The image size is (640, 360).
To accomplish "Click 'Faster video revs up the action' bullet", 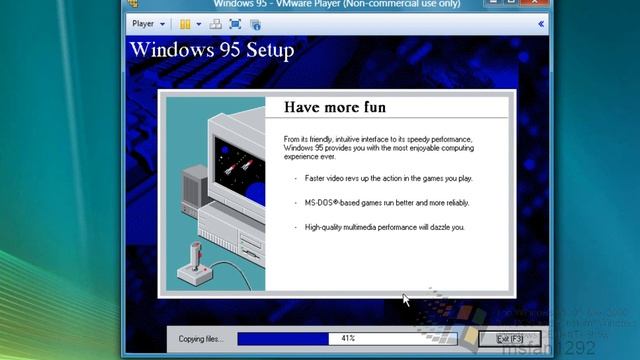I will [x=388, y=178].
